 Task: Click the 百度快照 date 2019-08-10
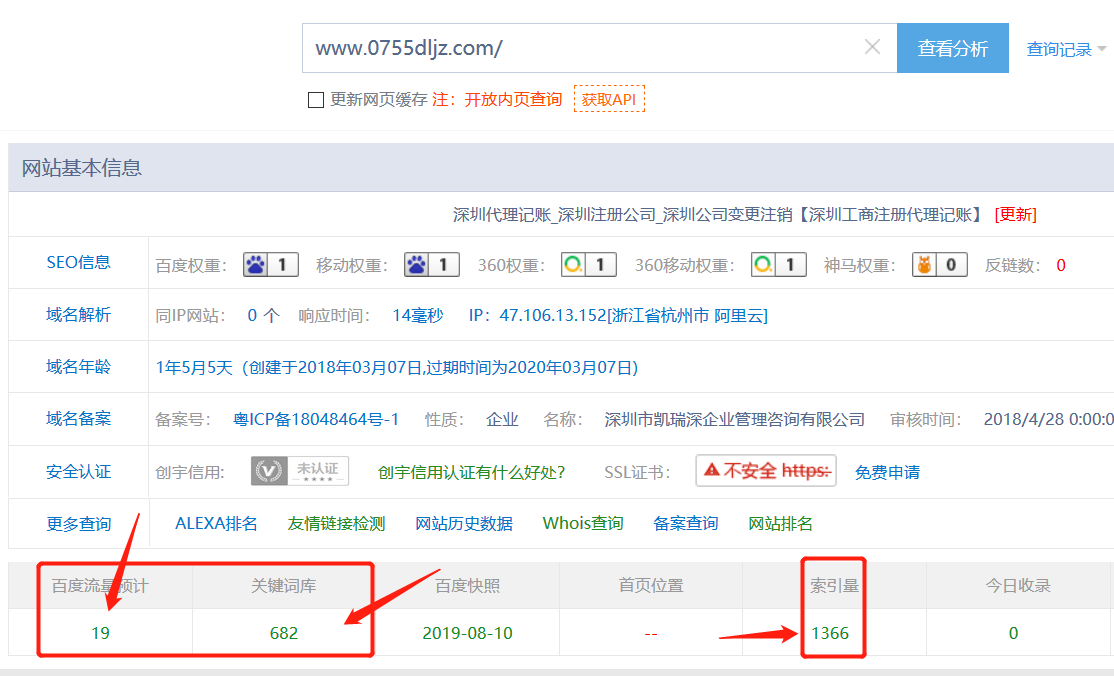[x=467, y=633]
